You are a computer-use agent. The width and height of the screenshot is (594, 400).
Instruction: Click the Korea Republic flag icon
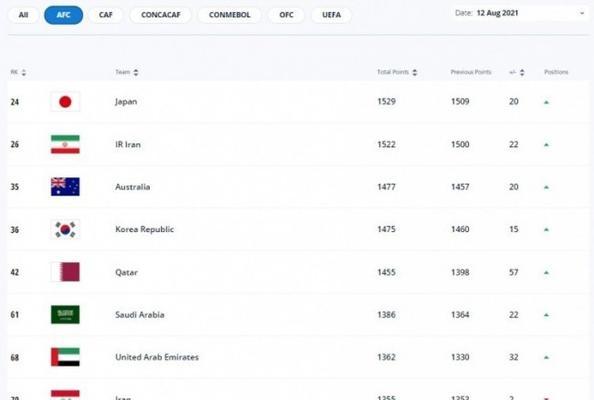tap(65, 230)
